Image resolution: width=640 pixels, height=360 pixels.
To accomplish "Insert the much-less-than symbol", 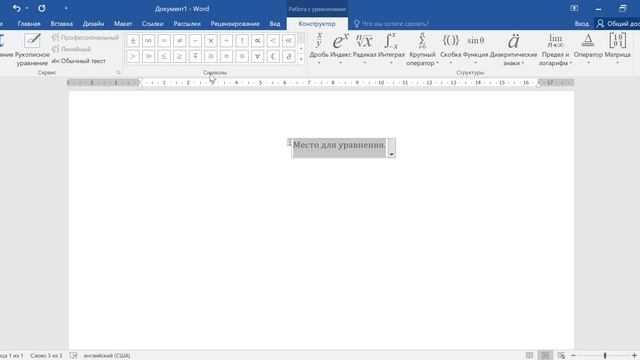I will [289, 41].
